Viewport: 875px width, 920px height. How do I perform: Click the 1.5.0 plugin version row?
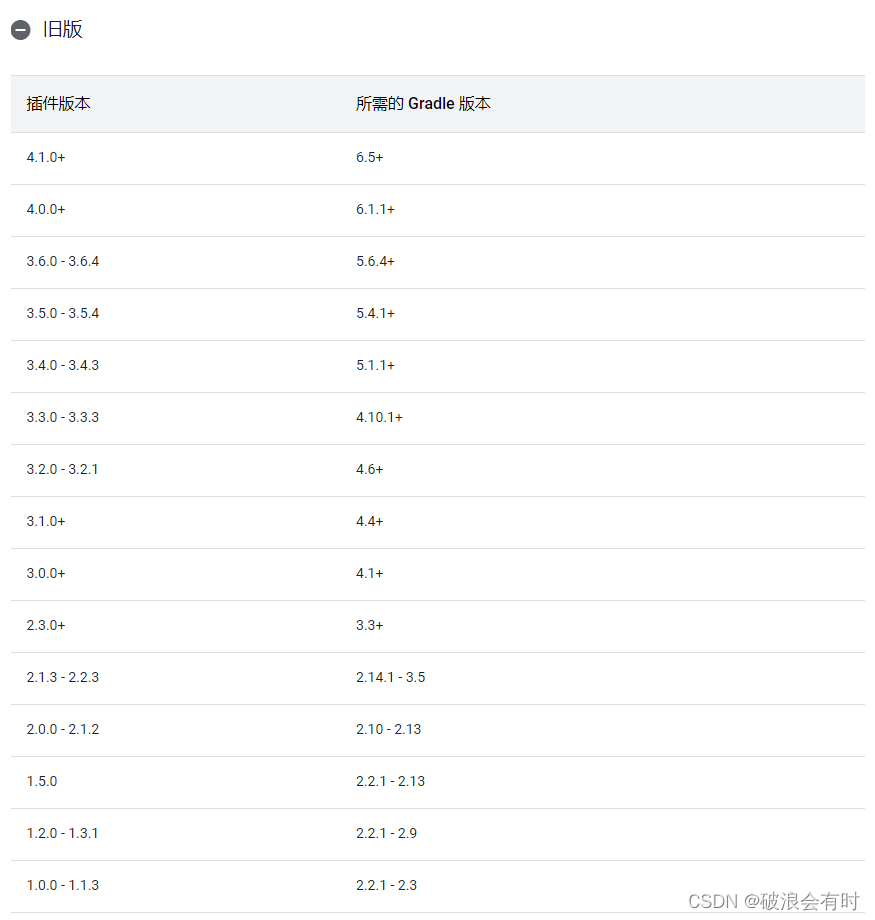click(41, 781)
